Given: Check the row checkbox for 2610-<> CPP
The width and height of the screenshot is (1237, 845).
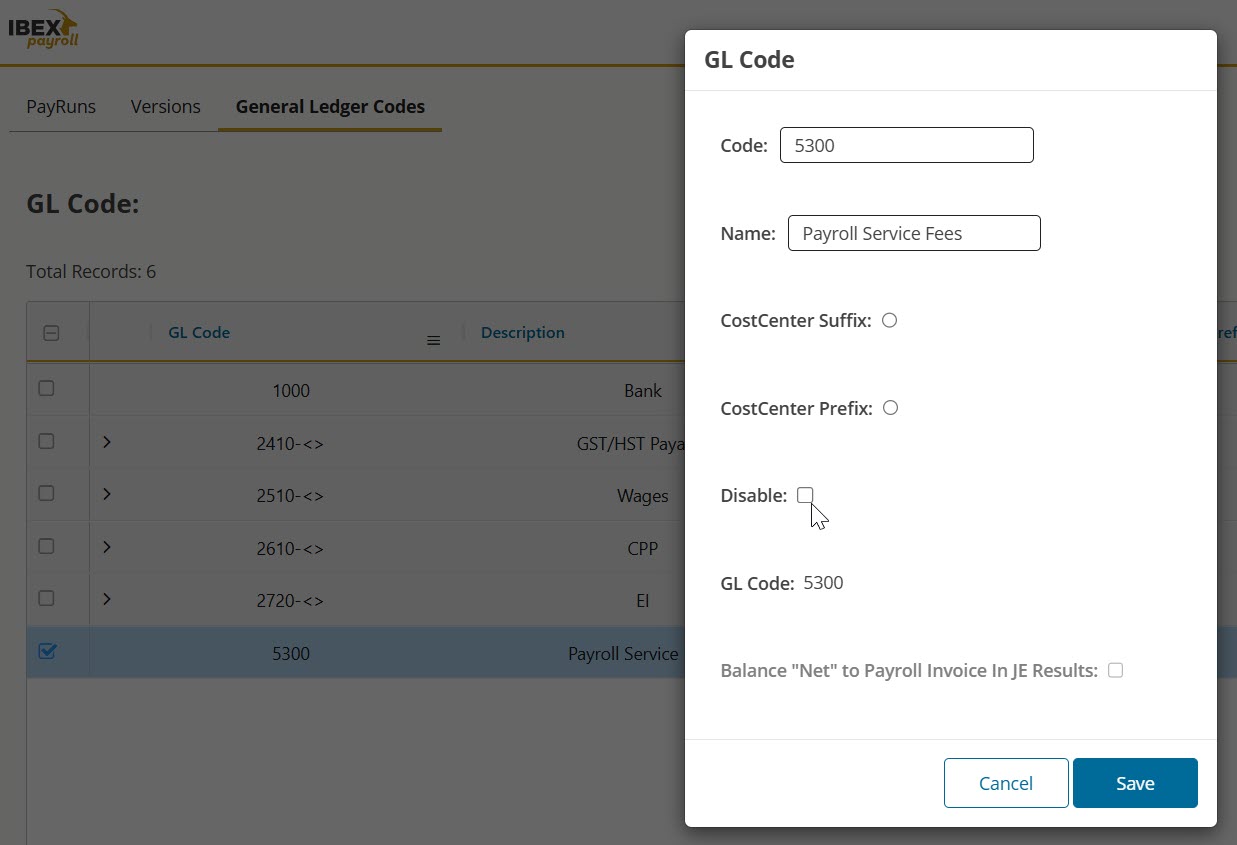Looking at the screenshot, I should [x=46, y=546].
